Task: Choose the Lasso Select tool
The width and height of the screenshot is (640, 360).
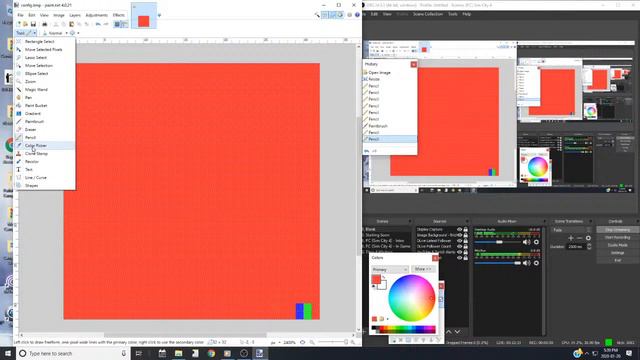Action: pyautogui.click(x=44, y=58)
